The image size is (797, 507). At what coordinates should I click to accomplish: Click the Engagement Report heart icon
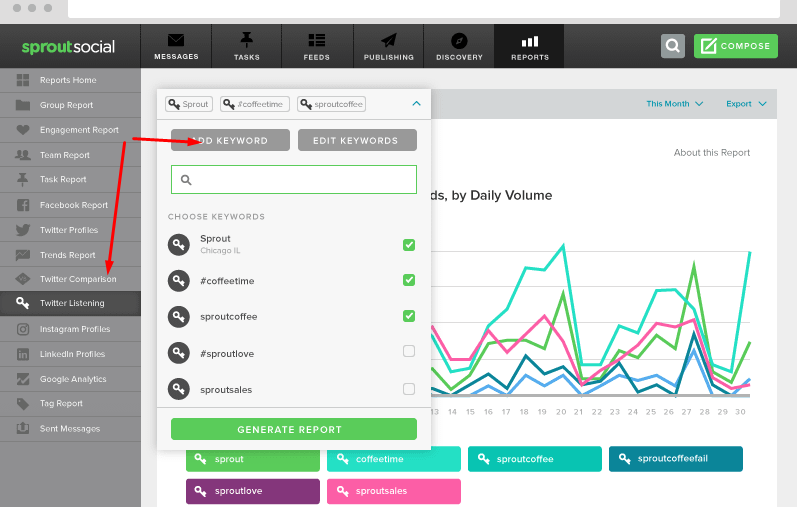pyautogui.click(x=23, y=130)
